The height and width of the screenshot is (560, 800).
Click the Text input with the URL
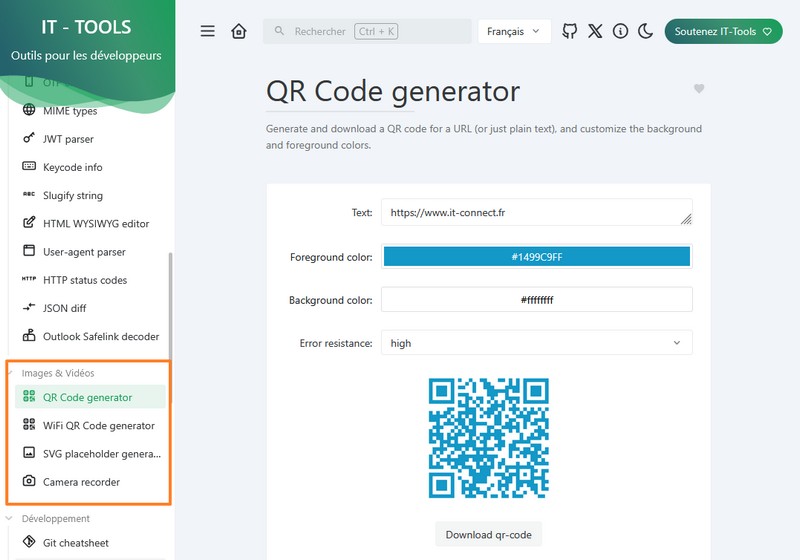click(530, 213)
